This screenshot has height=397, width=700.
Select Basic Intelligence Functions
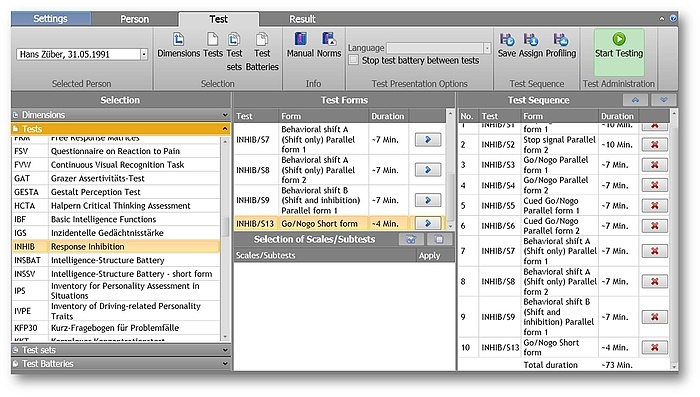click(x=116, y=219)
